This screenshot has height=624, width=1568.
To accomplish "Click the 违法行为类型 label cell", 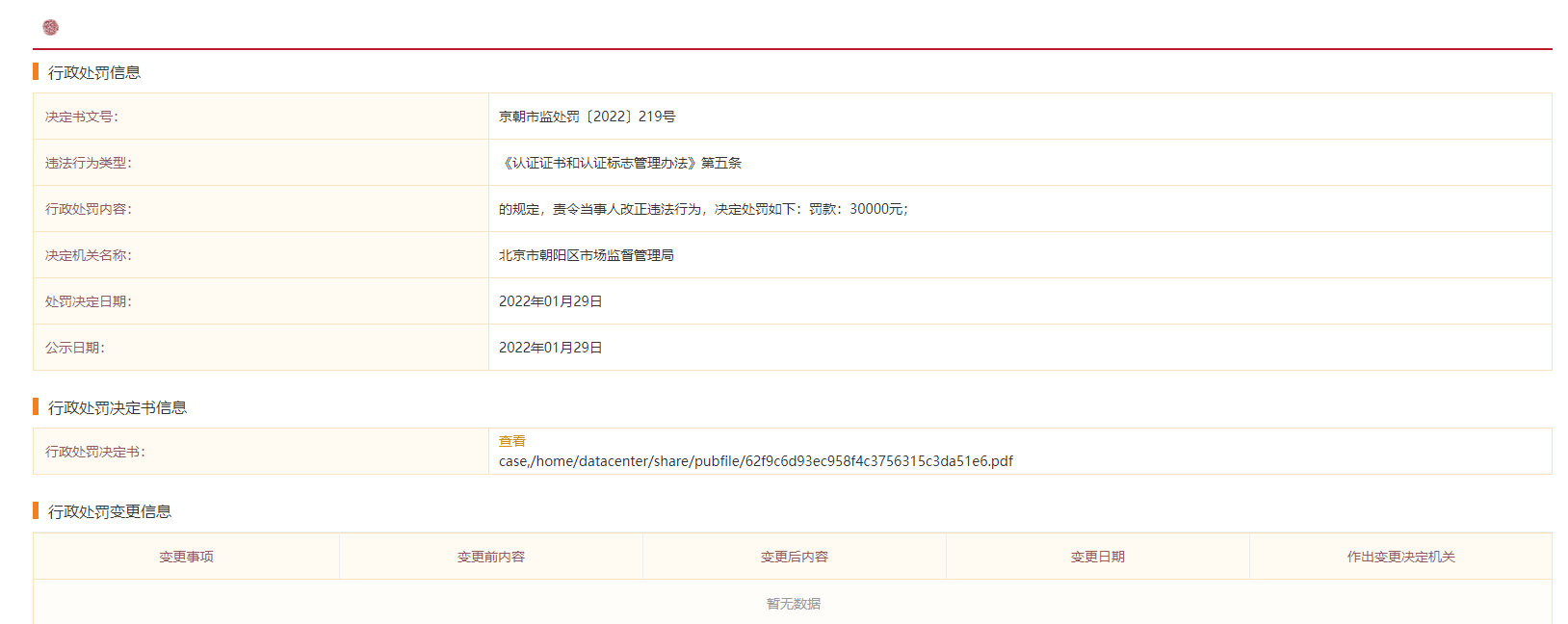I will 261,163.
